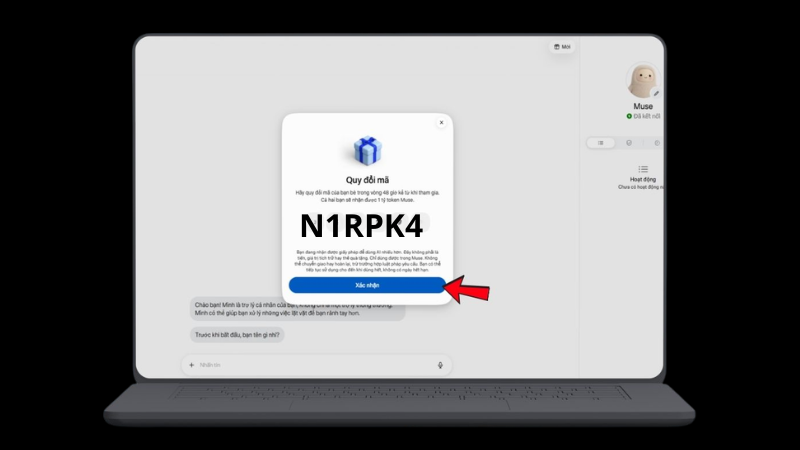Screen dimensions: 800x450
Task: Click the 'Trước khi bắt đầu' chat message
Action: (237, 335)
